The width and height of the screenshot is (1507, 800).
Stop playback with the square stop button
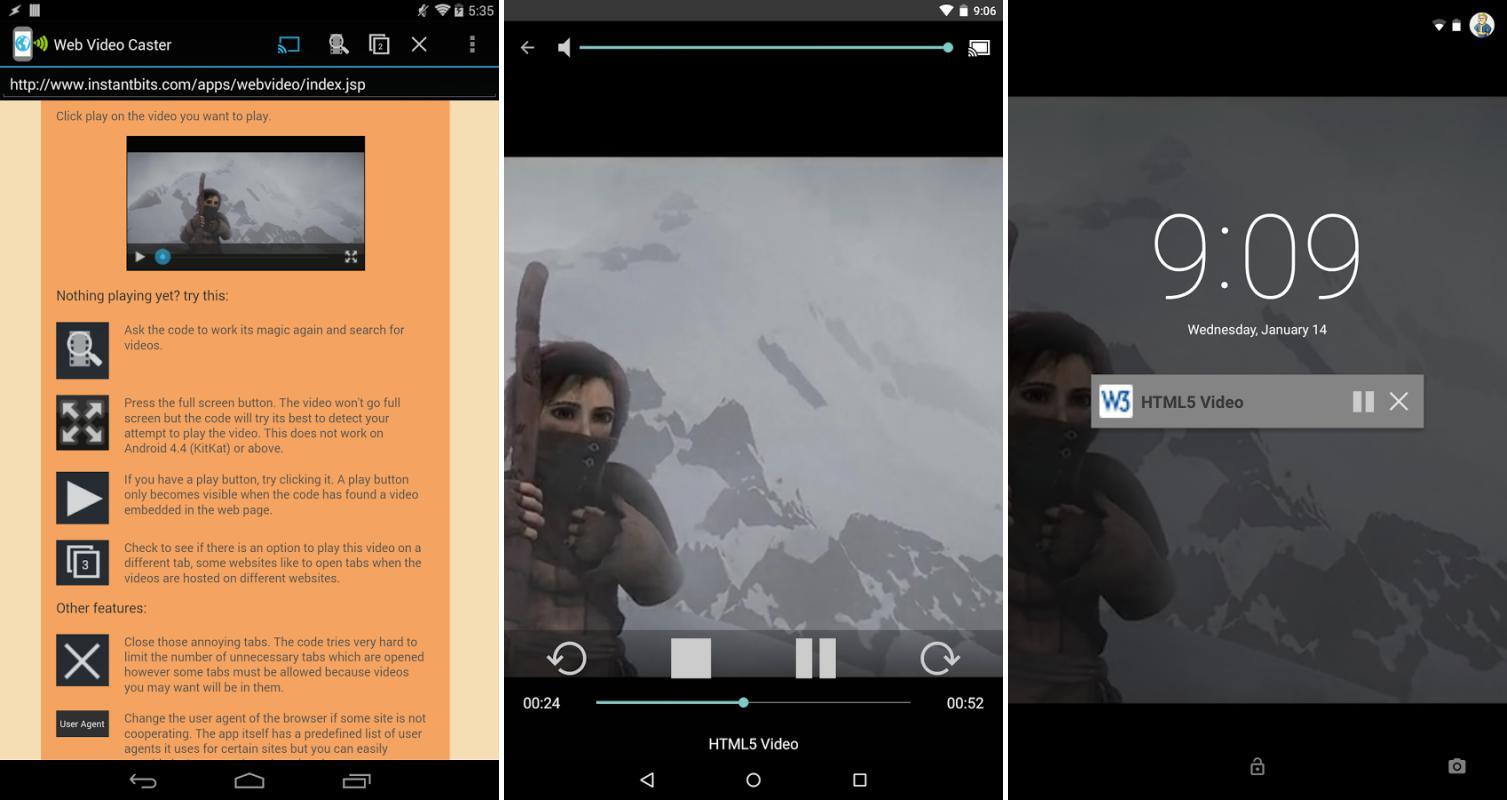click(x=691, y=658)
